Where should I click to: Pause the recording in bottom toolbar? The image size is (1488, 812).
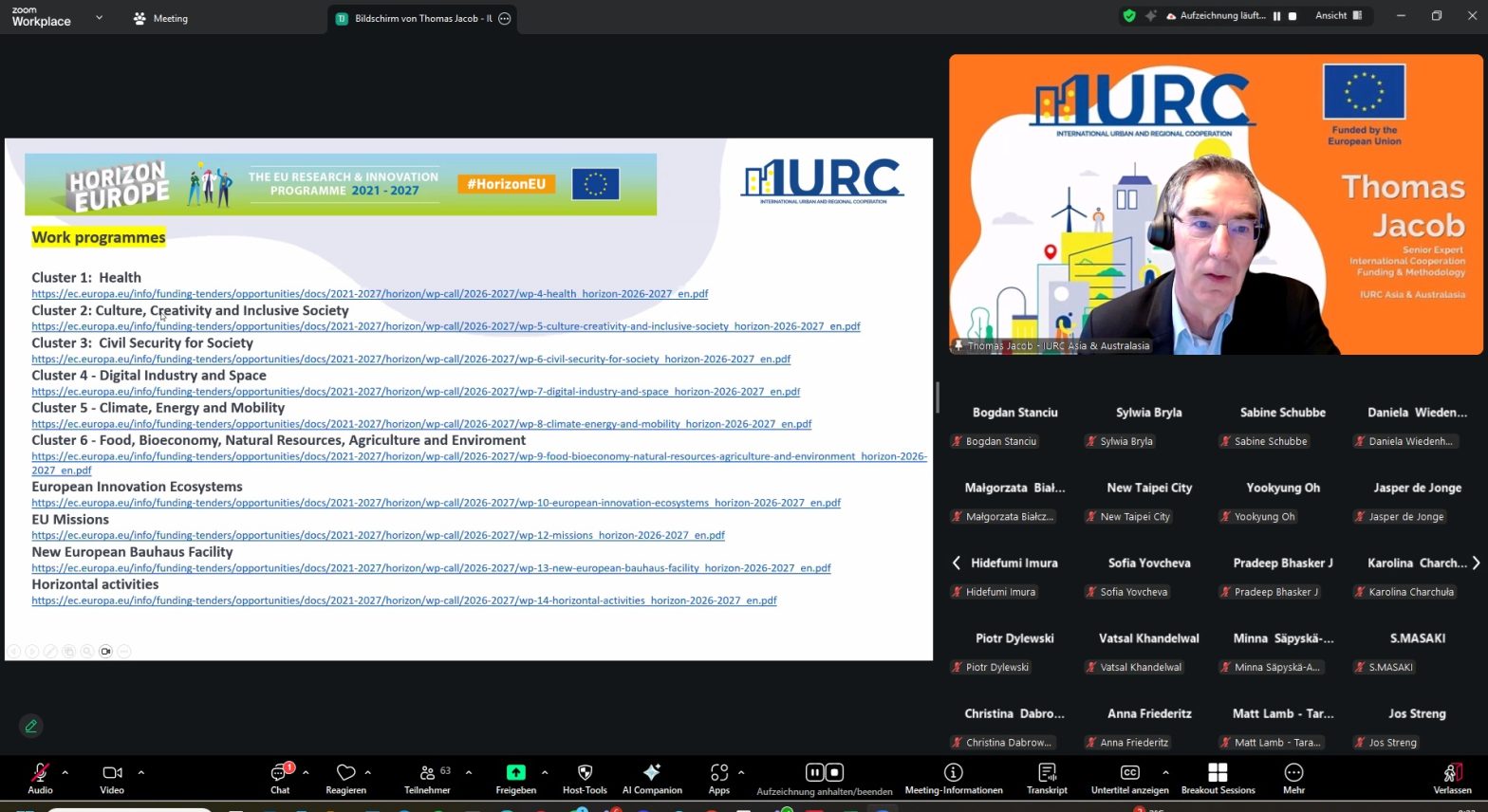point(814,772)
